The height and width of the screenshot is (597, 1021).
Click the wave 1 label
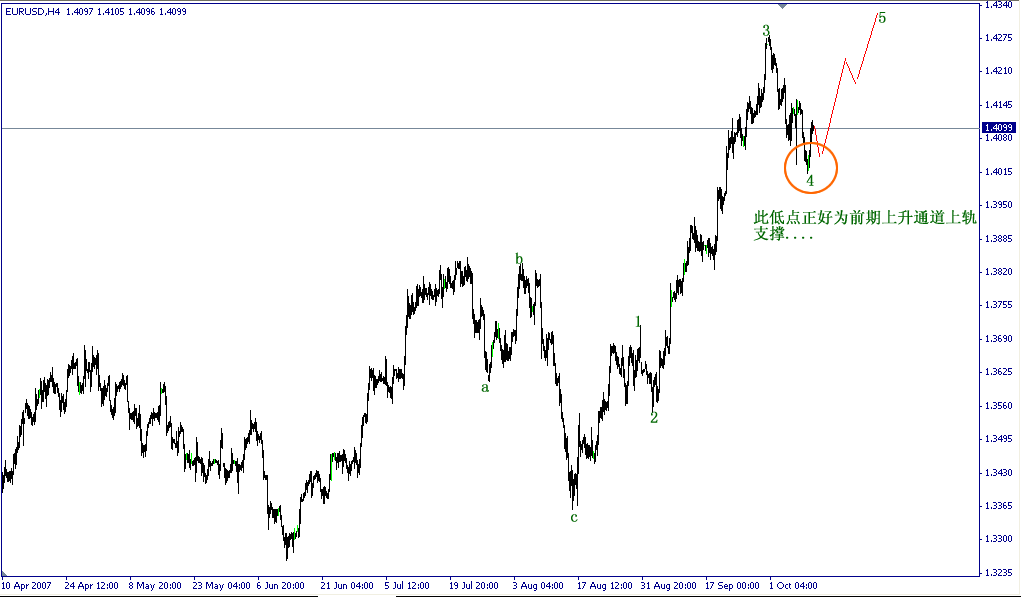point(637,320)
